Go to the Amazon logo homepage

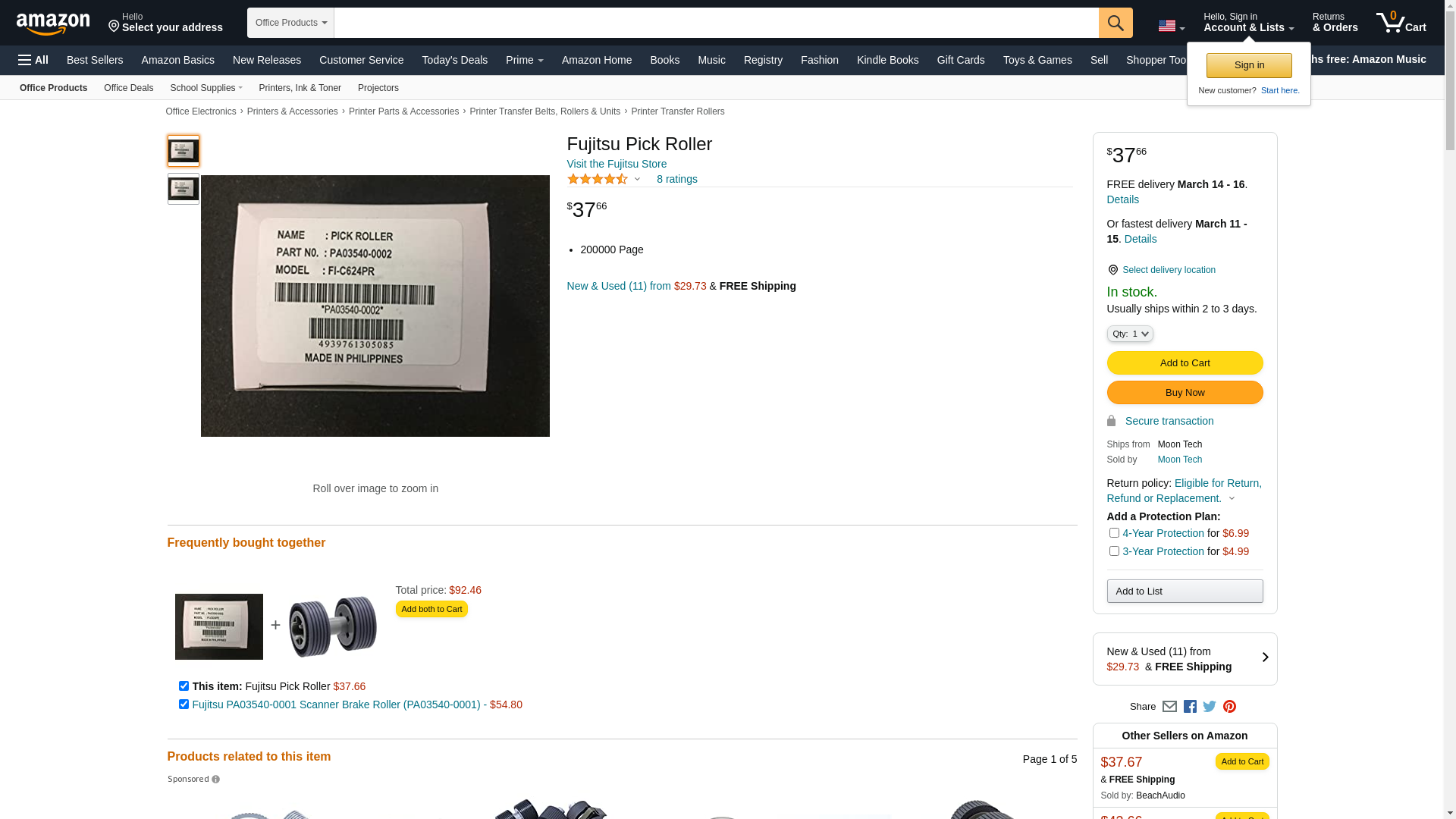point(53,24)
